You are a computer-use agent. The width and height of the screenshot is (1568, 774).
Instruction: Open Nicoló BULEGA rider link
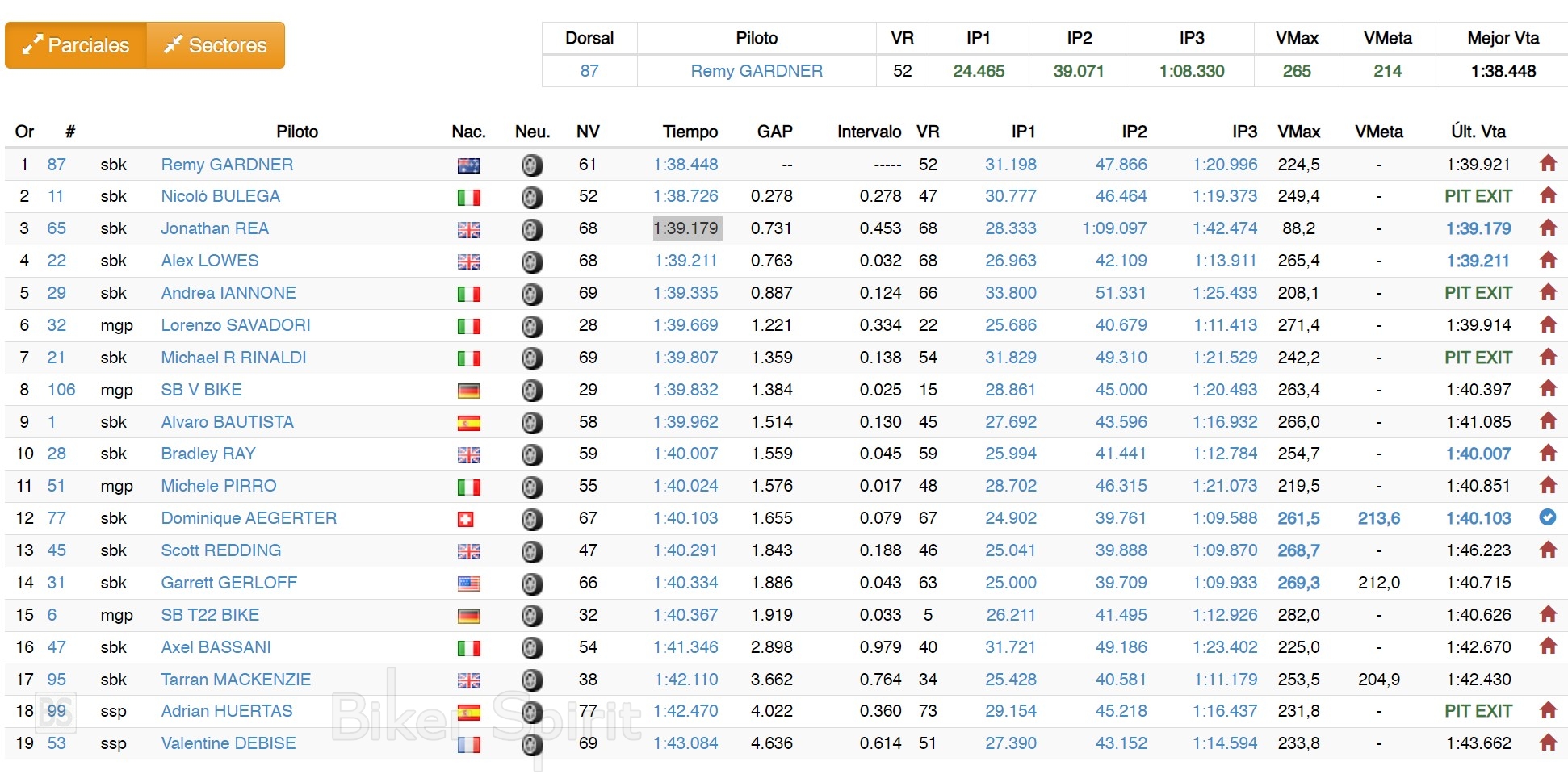pos(220,196)
